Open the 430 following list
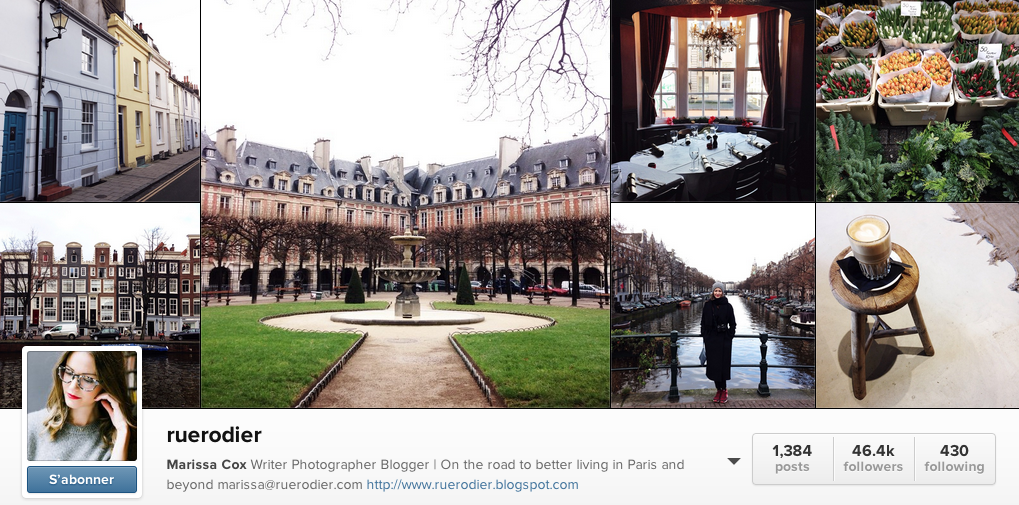This screenshot has width=1019, height=505. coord(954,458)
